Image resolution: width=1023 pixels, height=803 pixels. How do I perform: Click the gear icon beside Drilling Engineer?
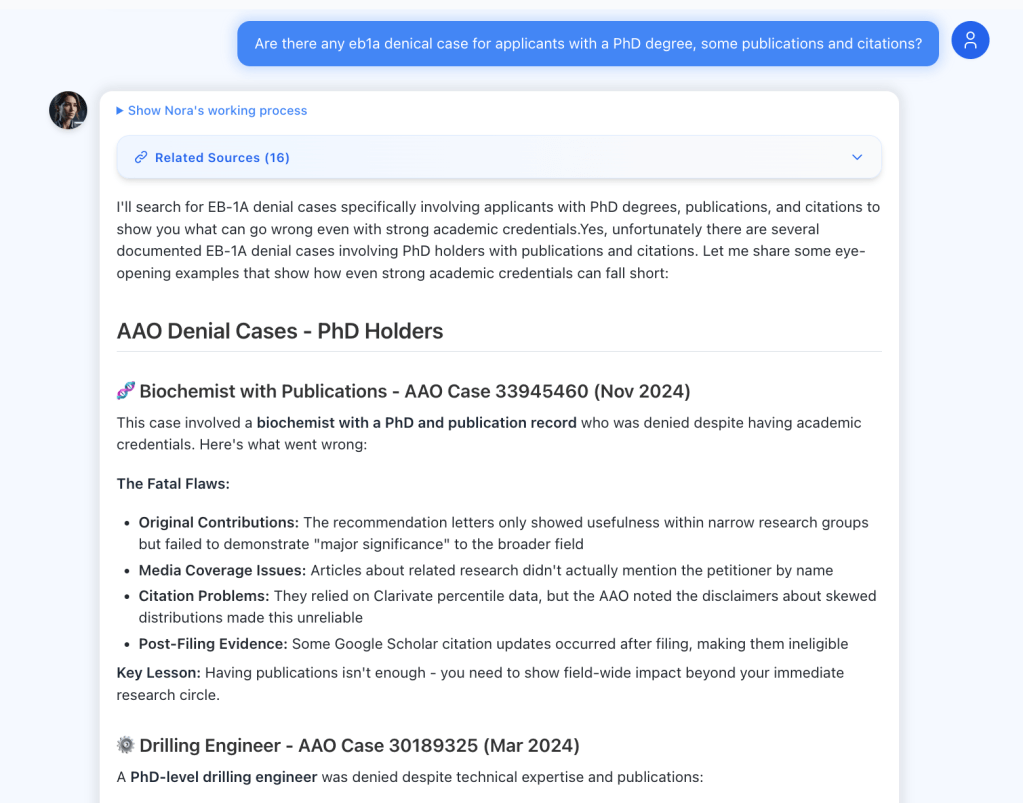(126, 745)
